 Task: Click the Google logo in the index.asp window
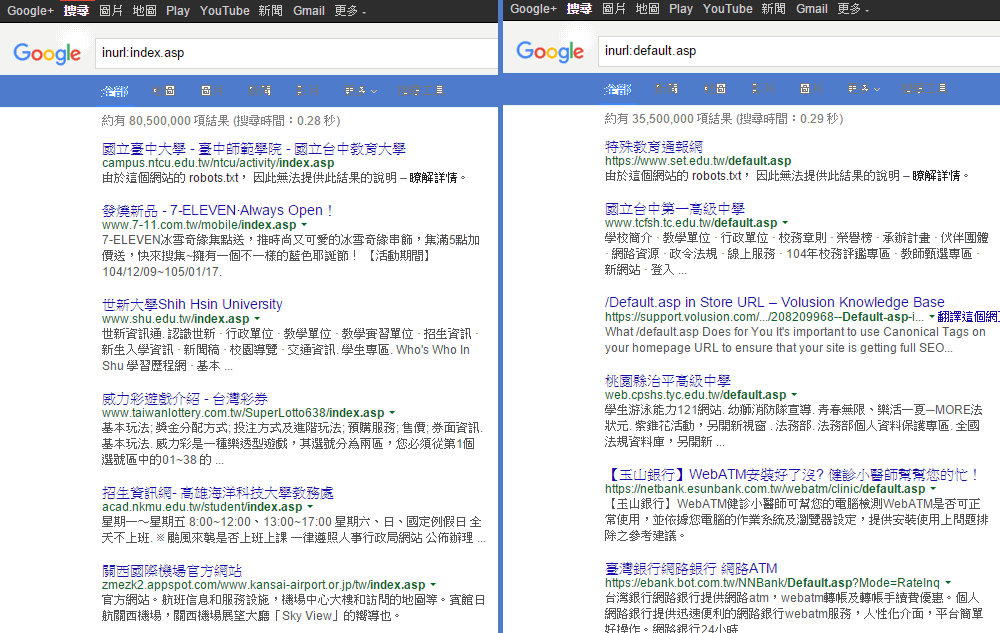click(47, 54)
